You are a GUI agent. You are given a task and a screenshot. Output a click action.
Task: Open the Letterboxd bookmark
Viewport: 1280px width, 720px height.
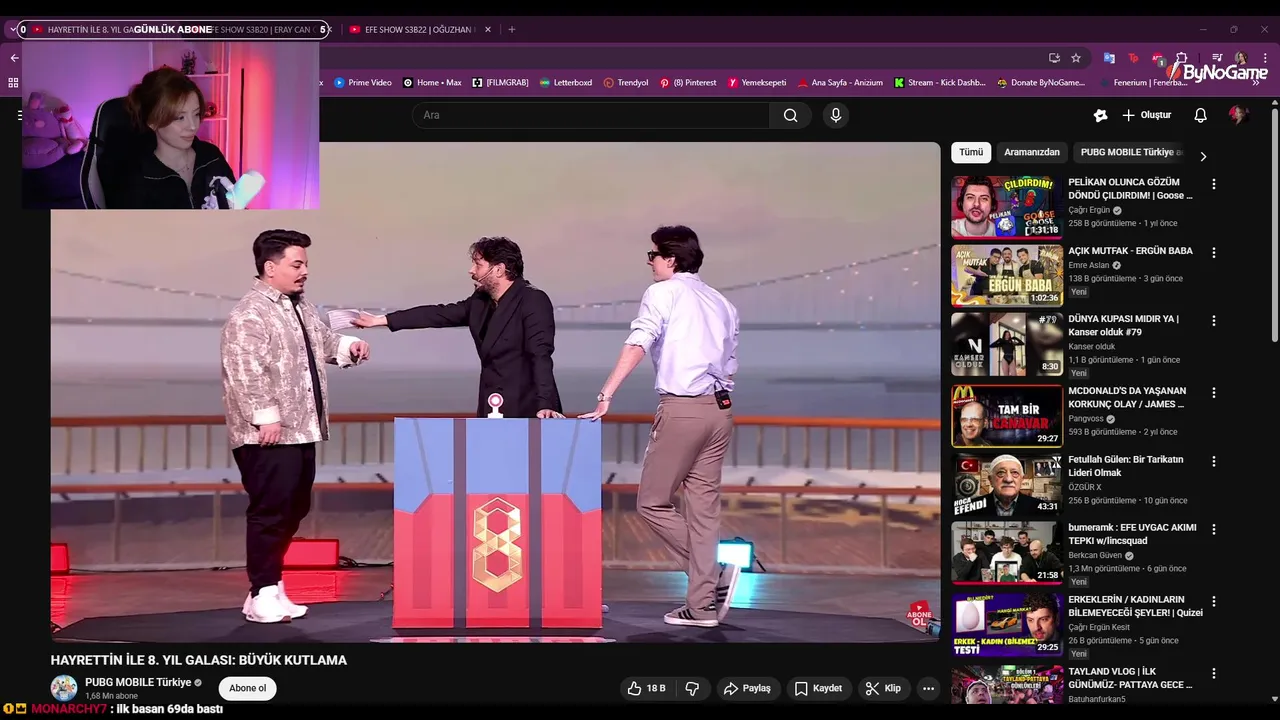(x=565, y=83)
